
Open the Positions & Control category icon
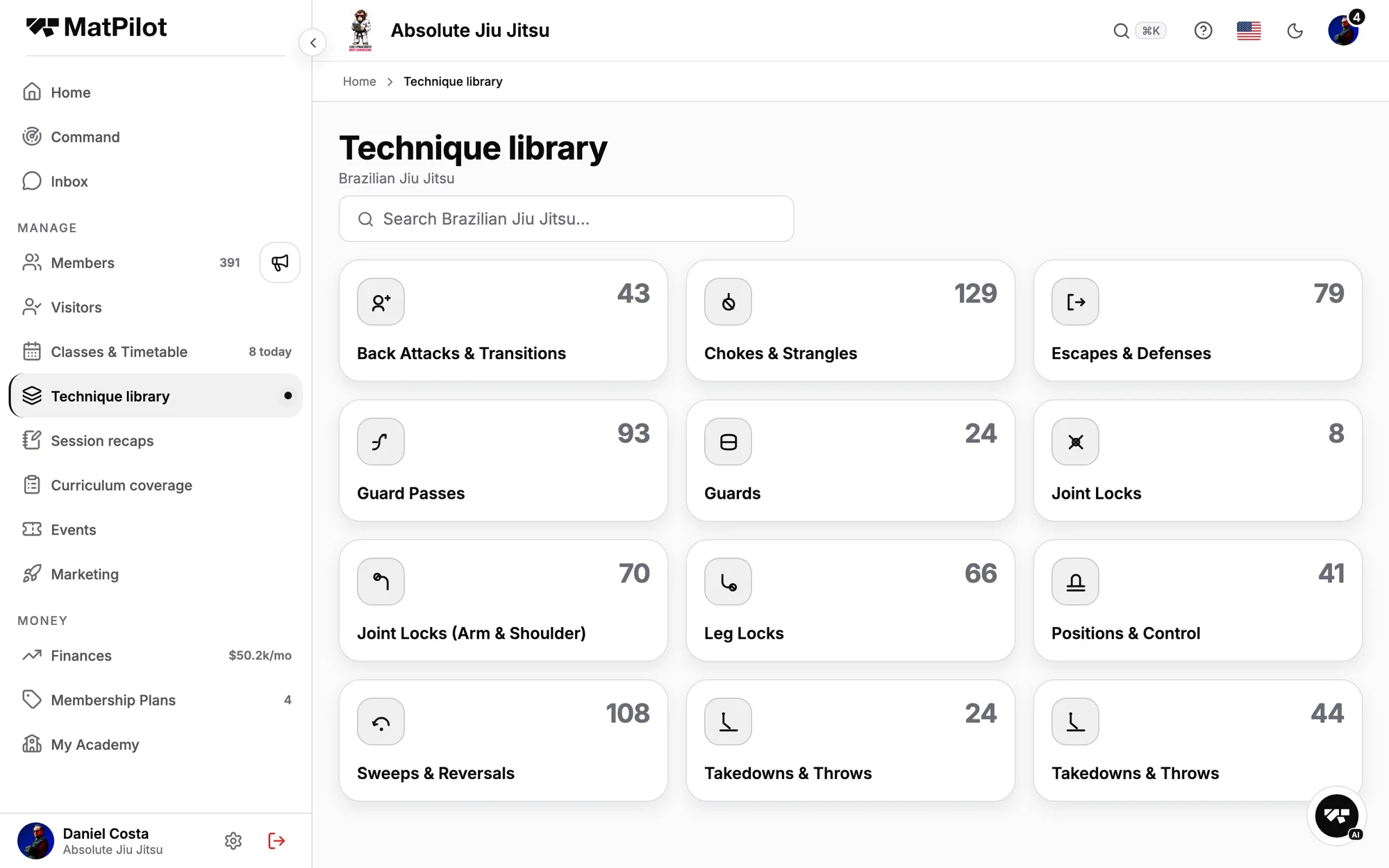tap(1075, 582)
